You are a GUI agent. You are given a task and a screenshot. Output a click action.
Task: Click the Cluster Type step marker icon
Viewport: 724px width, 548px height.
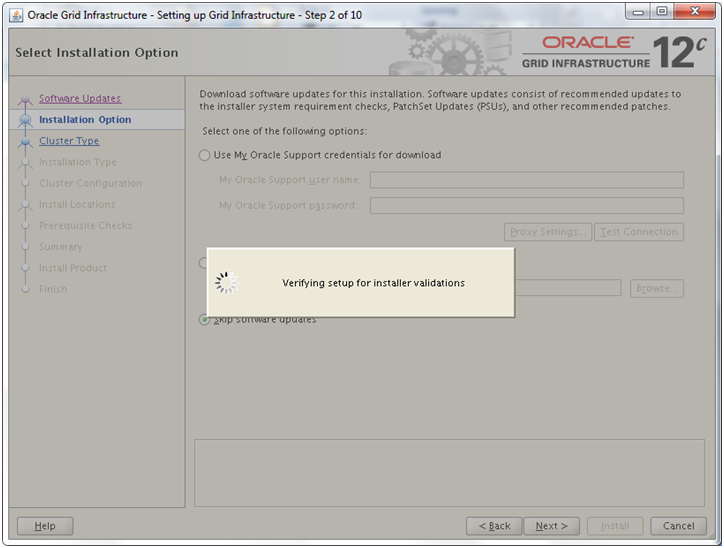25,142
